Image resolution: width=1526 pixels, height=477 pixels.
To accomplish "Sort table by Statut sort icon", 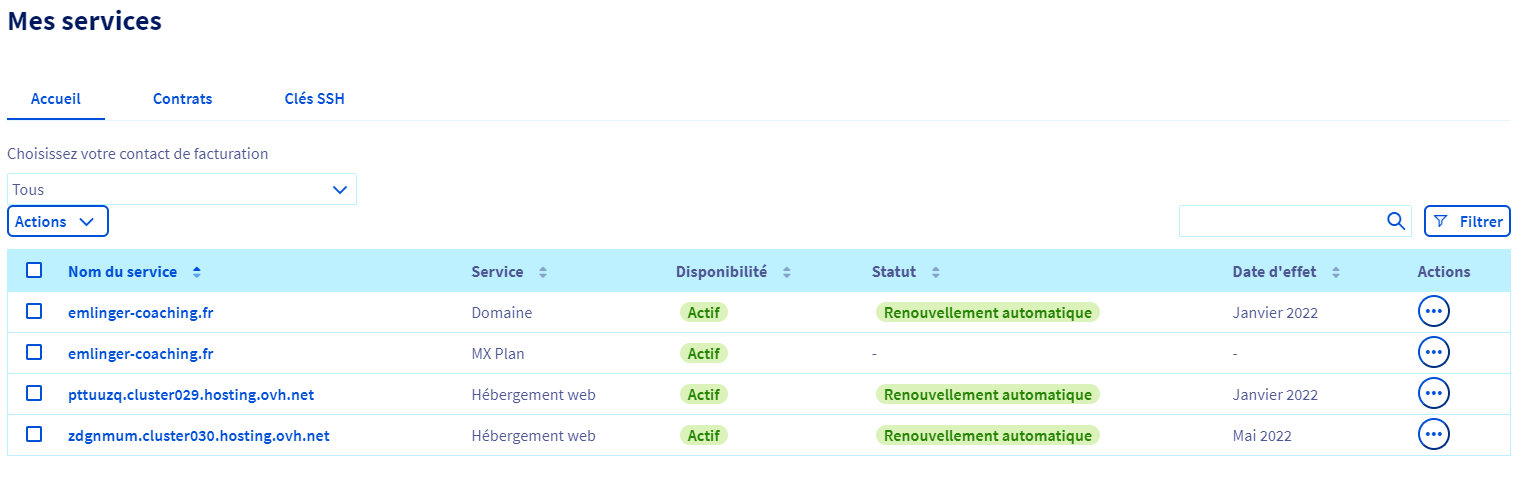I will pyautogui.click(x=936, y=272).
